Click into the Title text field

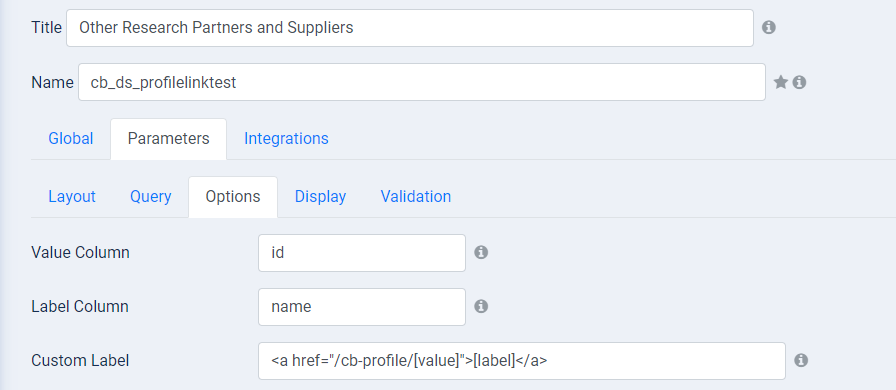click(410, 27)
